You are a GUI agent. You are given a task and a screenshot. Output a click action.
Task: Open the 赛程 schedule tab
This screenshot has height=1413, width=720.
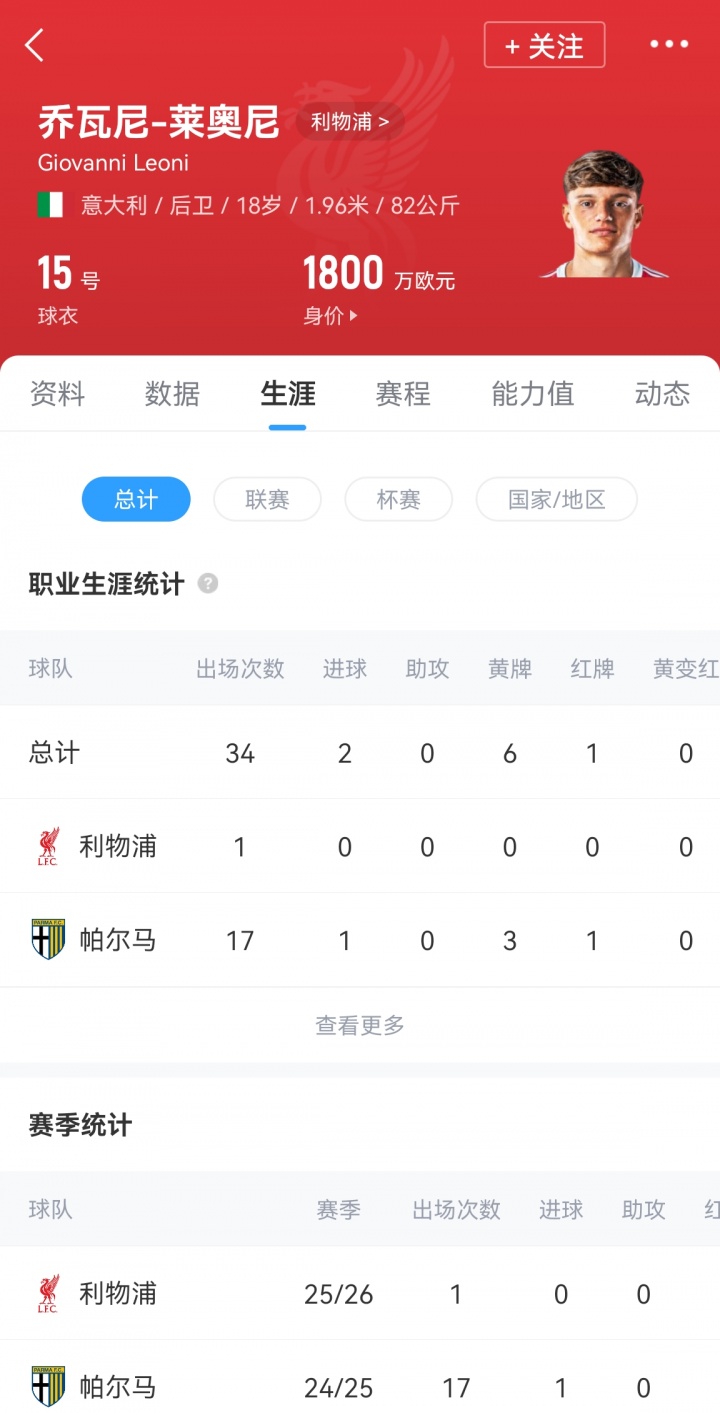(403, 394)
